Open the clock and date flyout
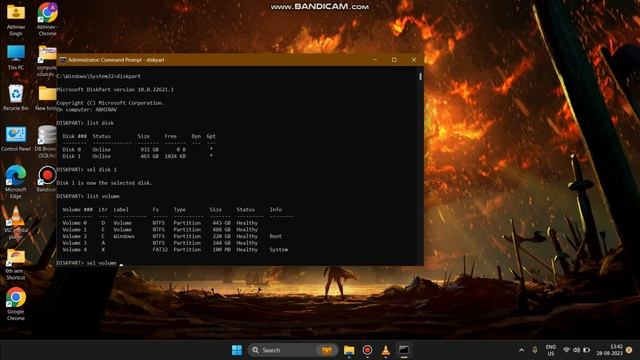640x360 pixels. click(x=609, y=350)
